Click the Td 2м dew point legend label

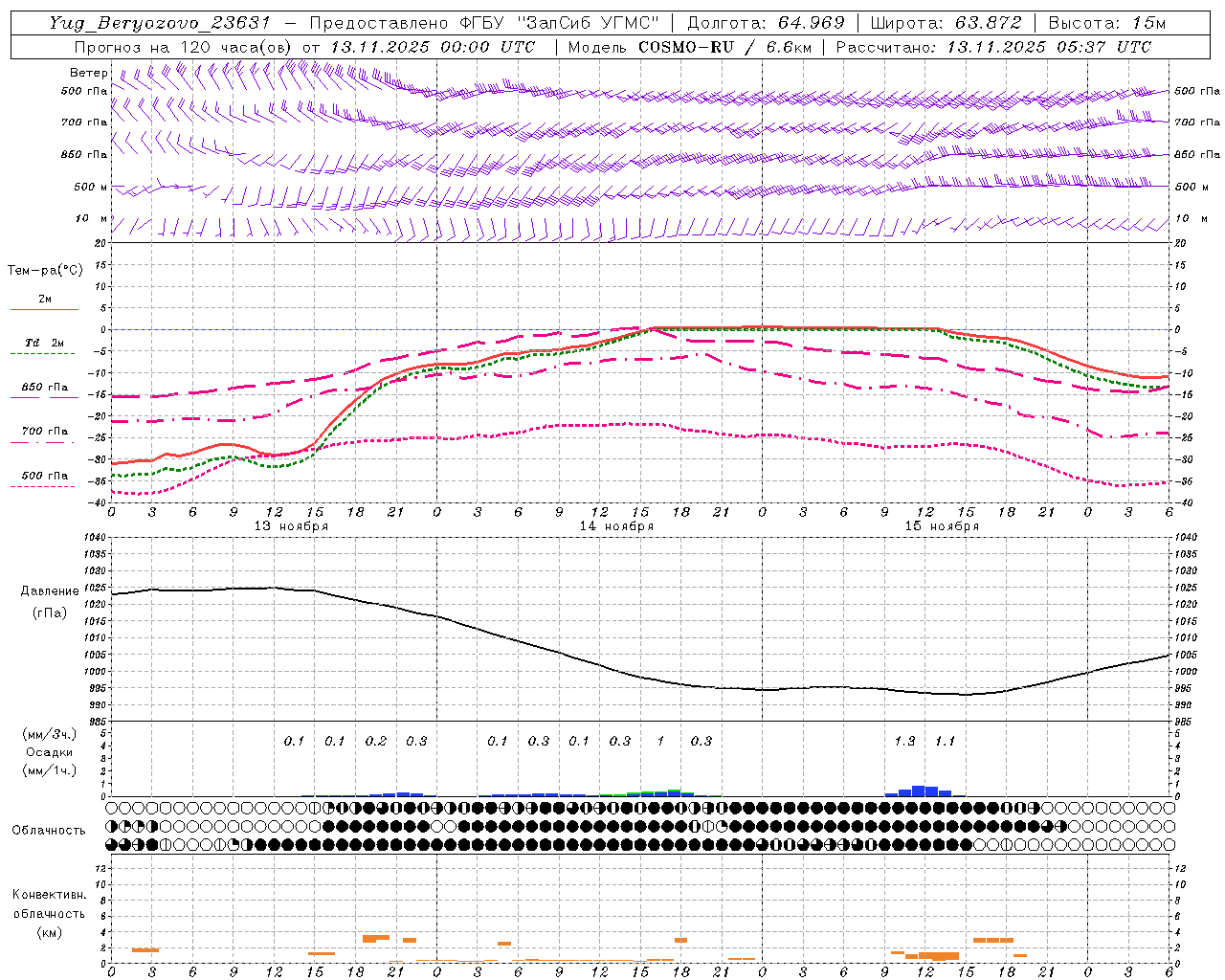click(x=45, y=343)
